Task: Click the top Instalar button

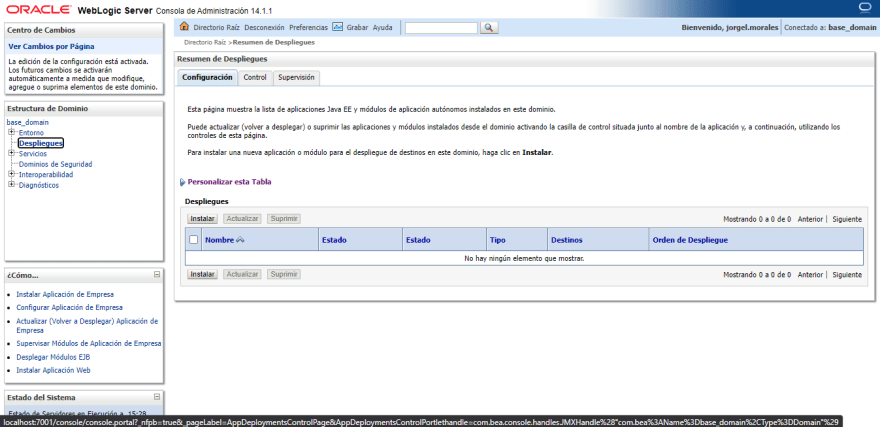Action: 203,219
